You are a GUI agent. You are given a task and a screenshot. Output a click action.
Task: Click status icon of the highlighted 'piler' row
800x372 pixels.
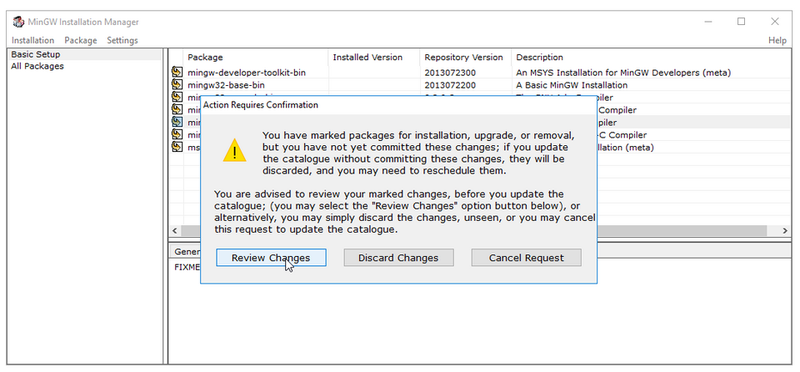[177, 121]
